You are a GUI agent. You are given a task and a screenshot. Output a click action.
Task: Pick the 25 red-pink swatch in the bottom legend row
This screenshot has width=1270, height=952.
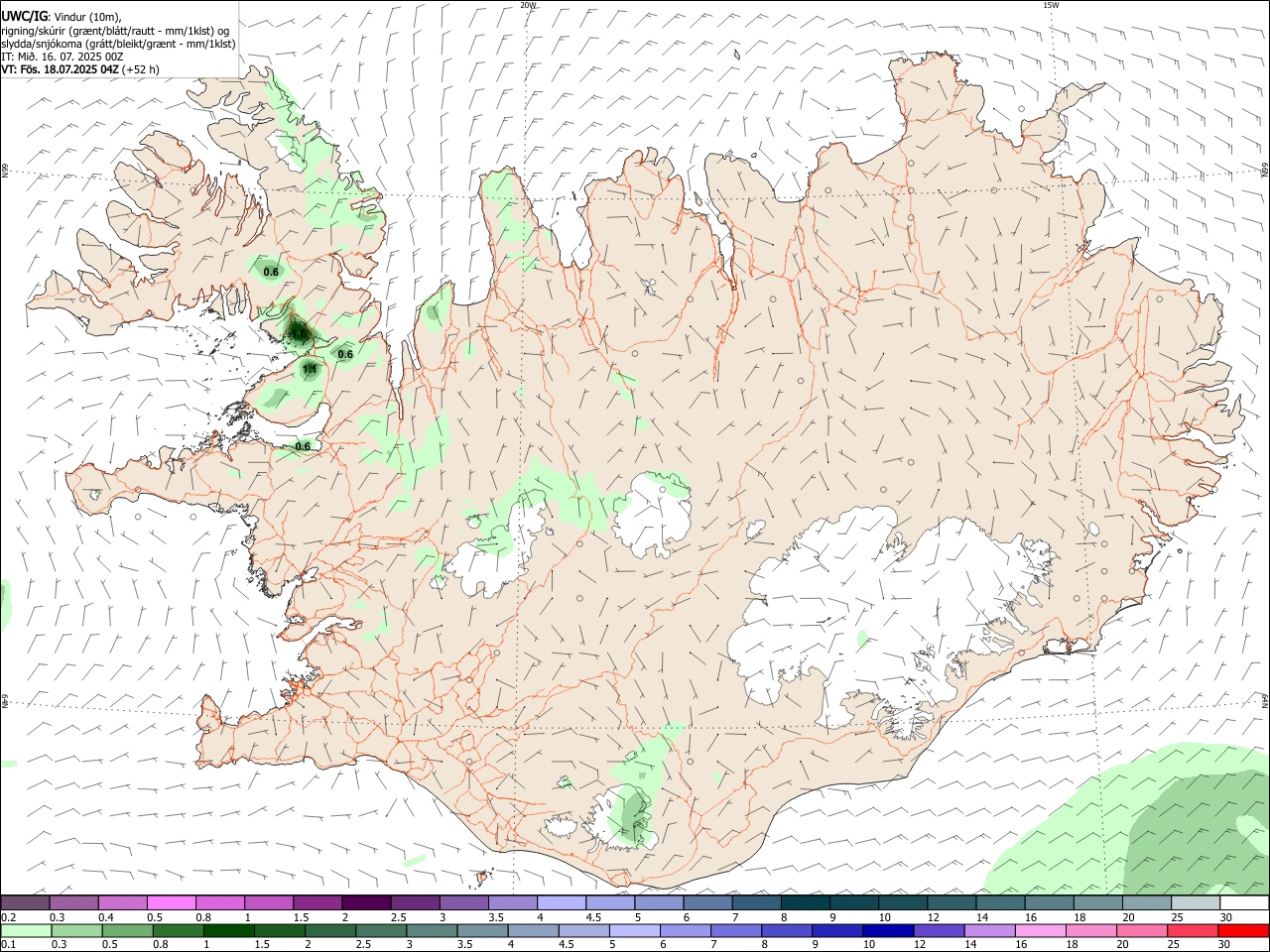1194,930
